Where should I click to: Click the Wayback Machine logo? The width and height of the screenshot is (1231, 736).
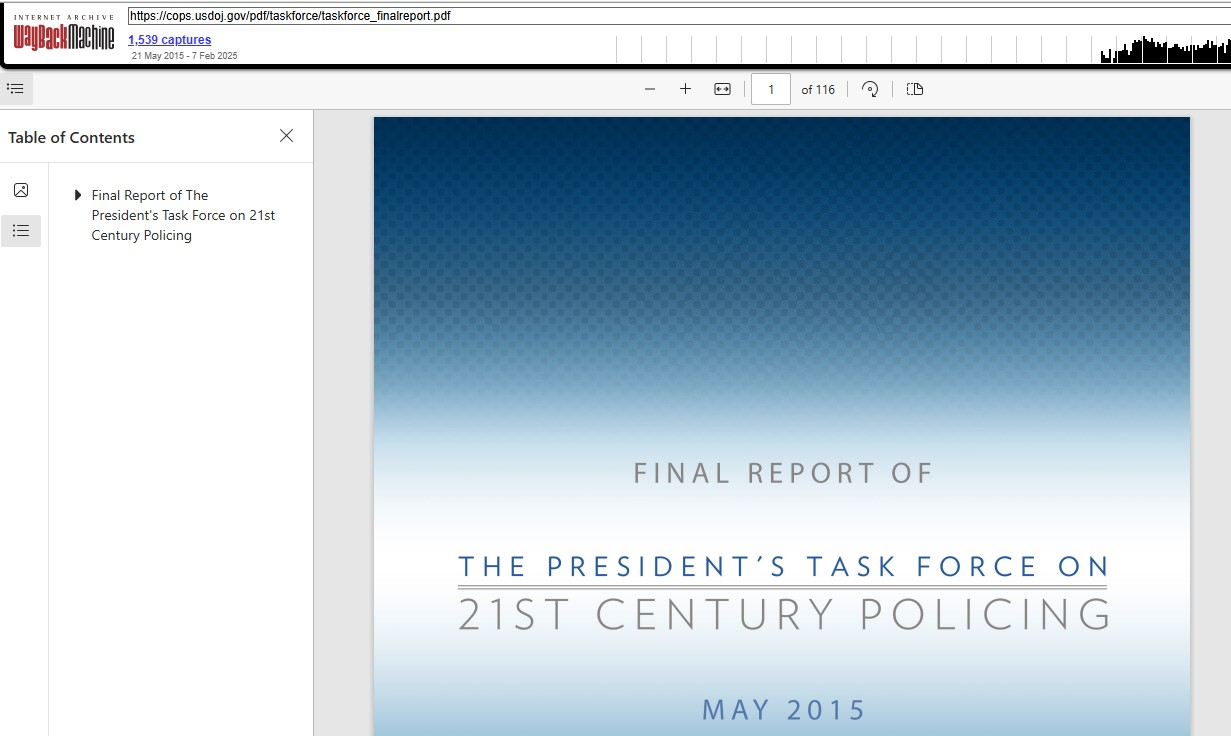pos(64,34)
